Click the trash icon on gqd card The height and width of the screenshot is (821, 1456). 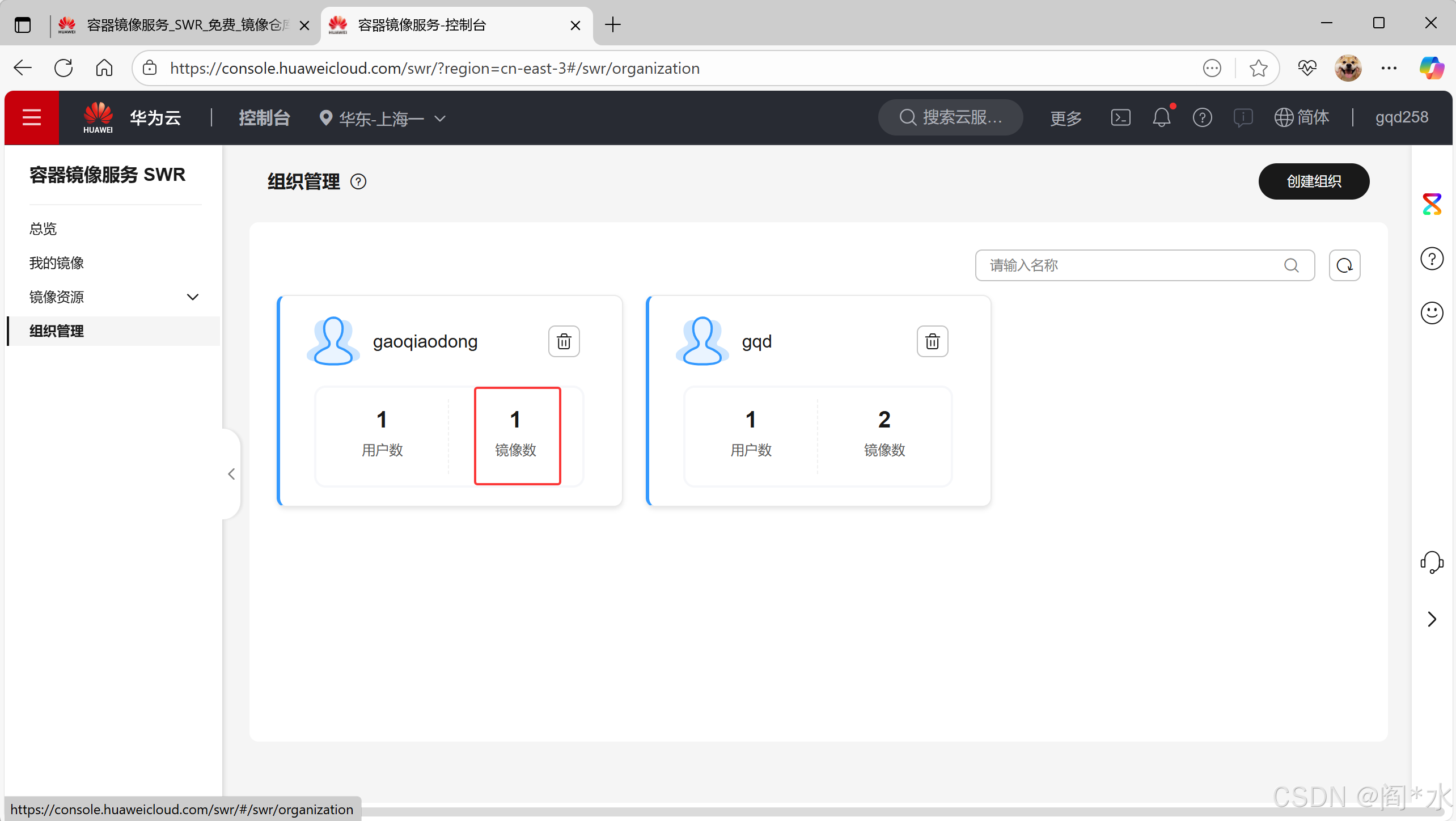[932, 341]
